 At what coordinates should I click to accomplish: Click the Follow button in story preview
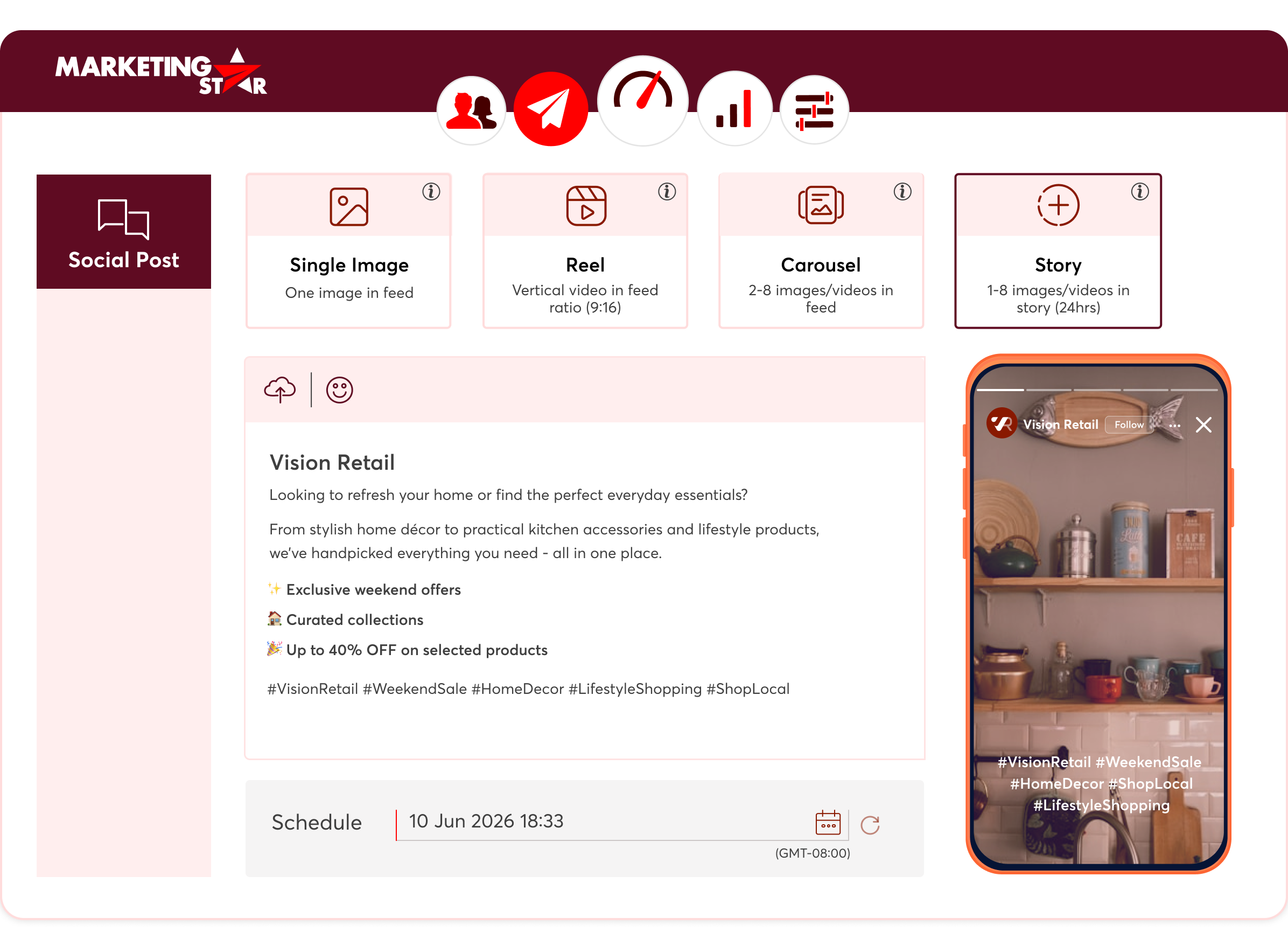pyautogui.click(x=1129, y=425)
